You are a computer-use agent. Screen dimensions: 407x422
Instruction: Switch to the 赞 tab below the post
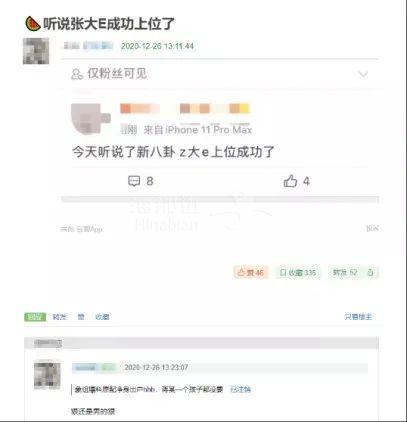point(81,317)
